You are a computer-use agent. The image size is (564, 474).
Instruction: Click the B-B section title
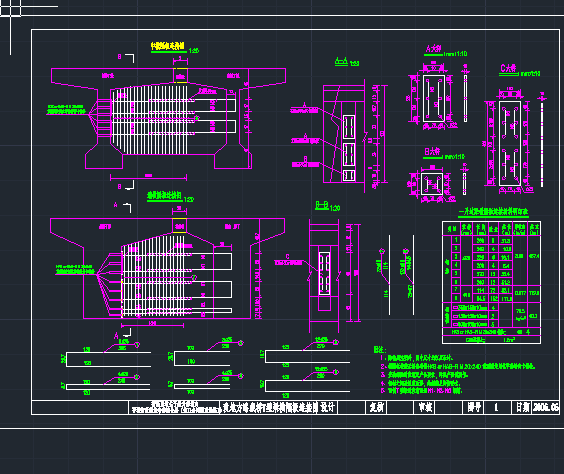[322, 205]
